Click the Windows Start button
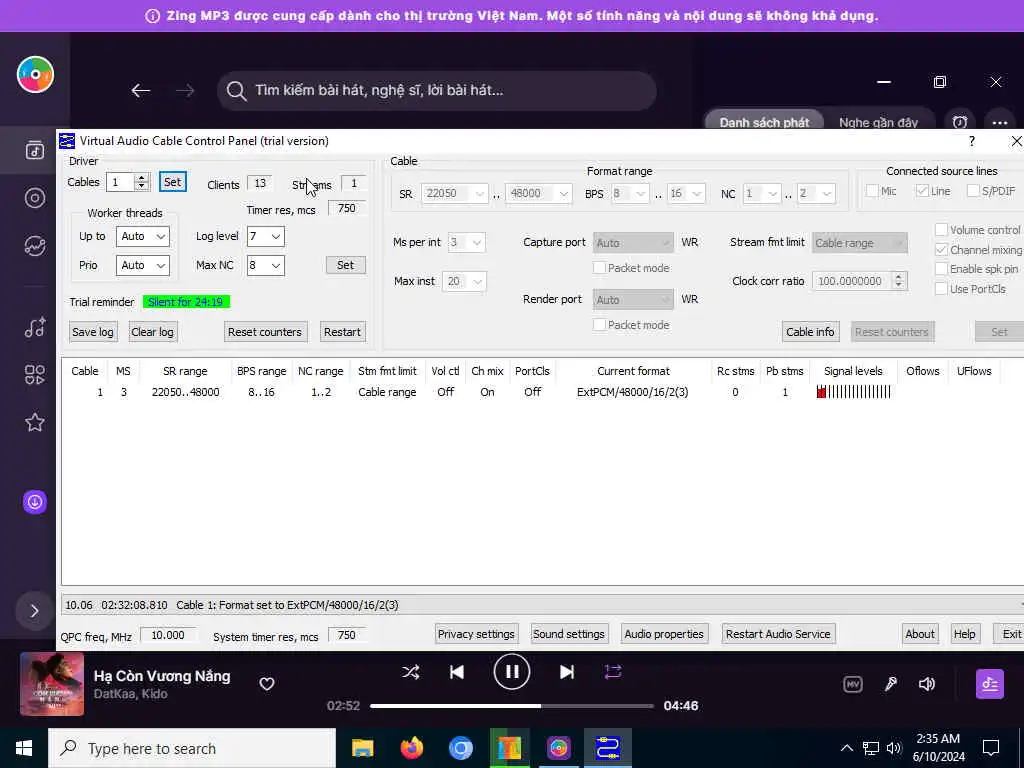Screen dimensions: 1024x768 click(24, 748)
